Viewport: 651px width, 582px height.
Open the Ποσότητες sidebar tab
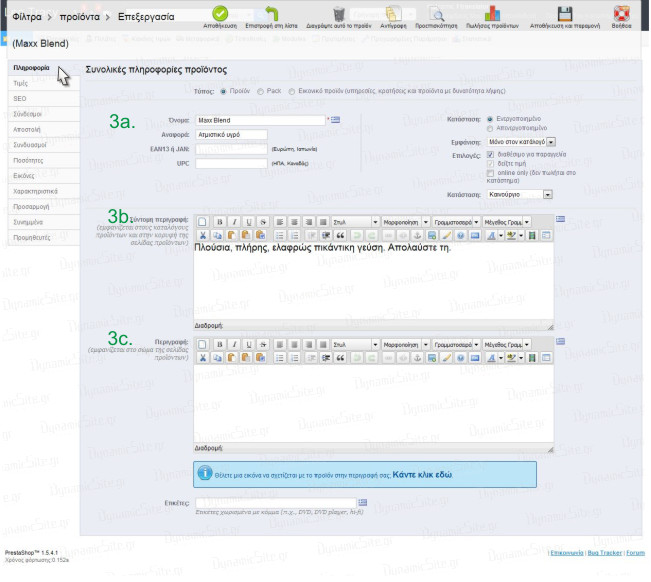(44, 160)
